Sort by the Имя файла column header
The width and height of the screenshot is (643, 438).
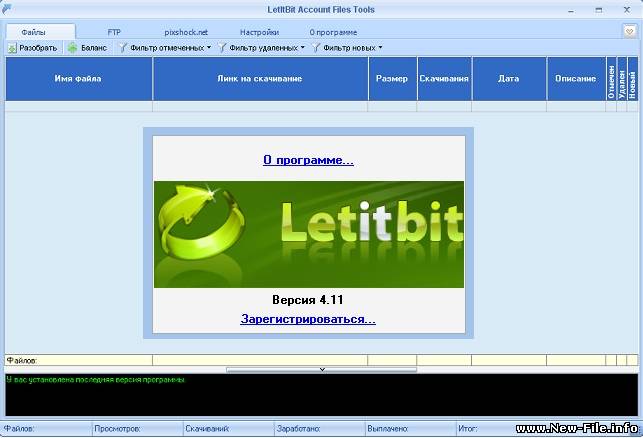tap(78, 78)
